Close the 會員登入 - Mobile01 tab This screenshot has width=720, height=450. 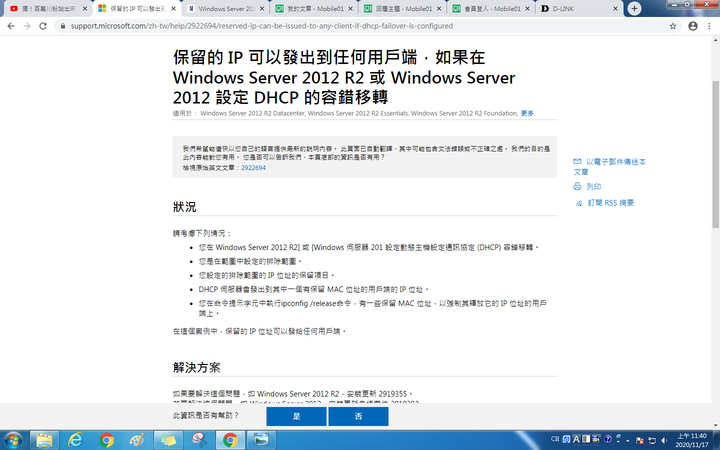click(527, 8)
